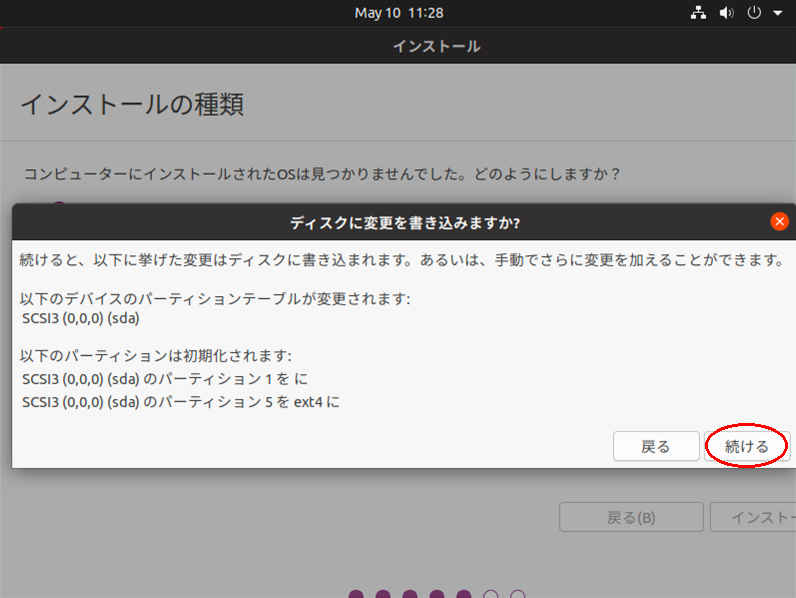The image size is (796, 598).
Task: Click the first filled progress dot
Action: tap(356, 595)
